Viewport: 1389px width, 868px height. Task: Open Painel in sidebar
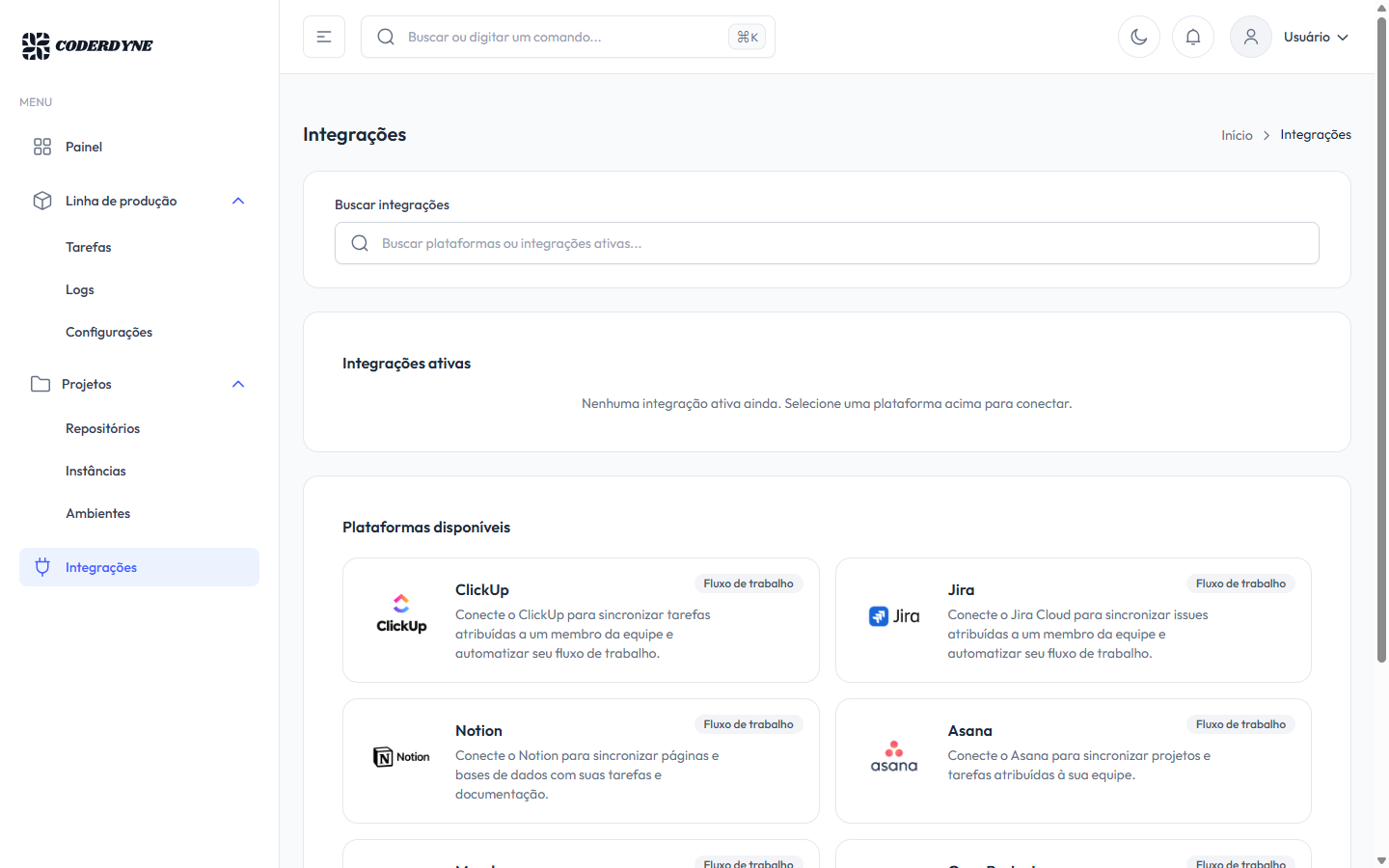(x=139, y=147)
